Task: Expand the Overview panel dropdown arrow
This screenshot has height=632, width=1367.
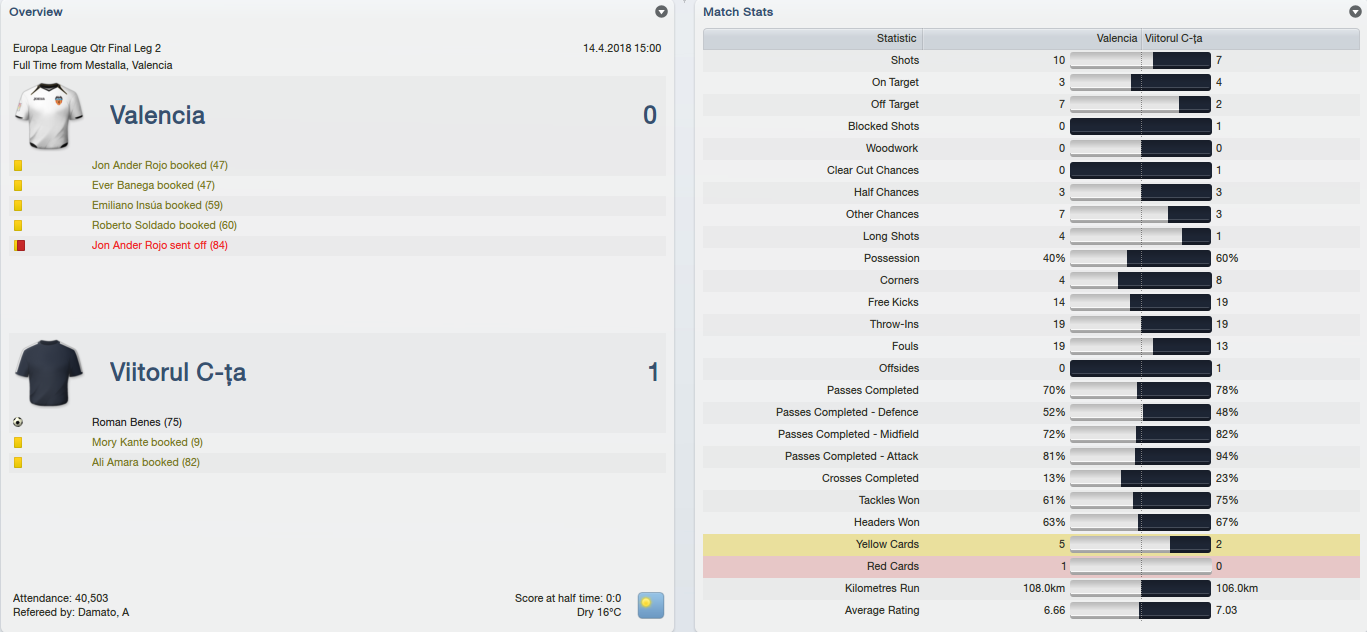Action: pos(661,12)
